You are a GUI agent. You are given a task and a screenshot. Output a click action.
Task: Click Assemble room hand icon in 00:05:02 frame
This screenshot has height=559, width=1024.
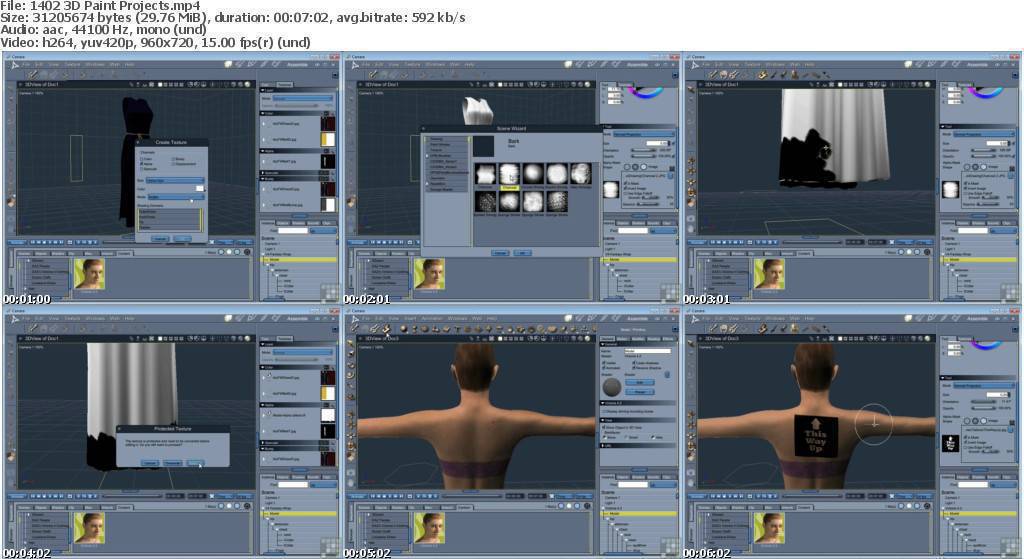(568, 319)
